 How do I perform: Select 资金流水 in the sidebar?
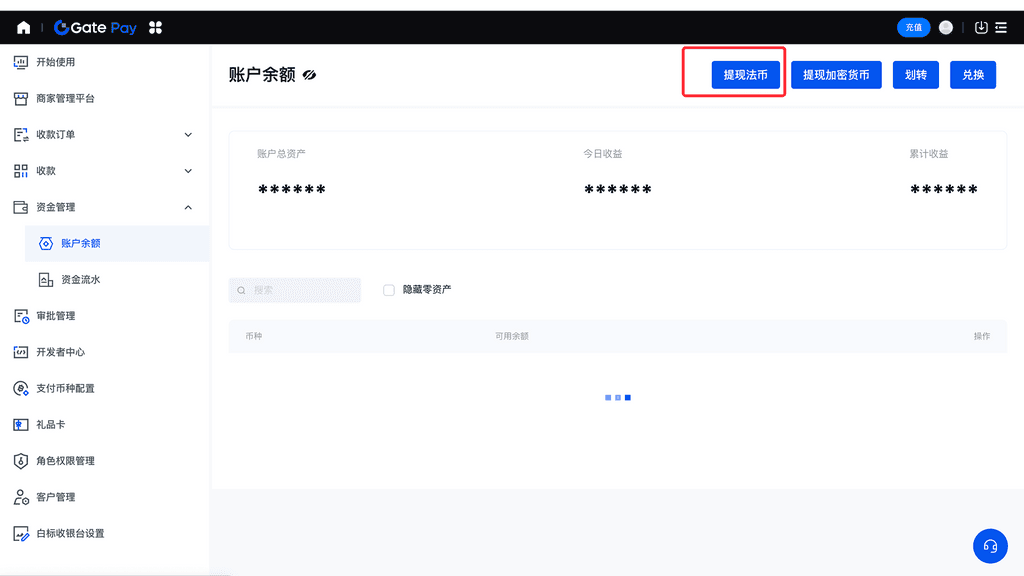click(x=80, y=280)
